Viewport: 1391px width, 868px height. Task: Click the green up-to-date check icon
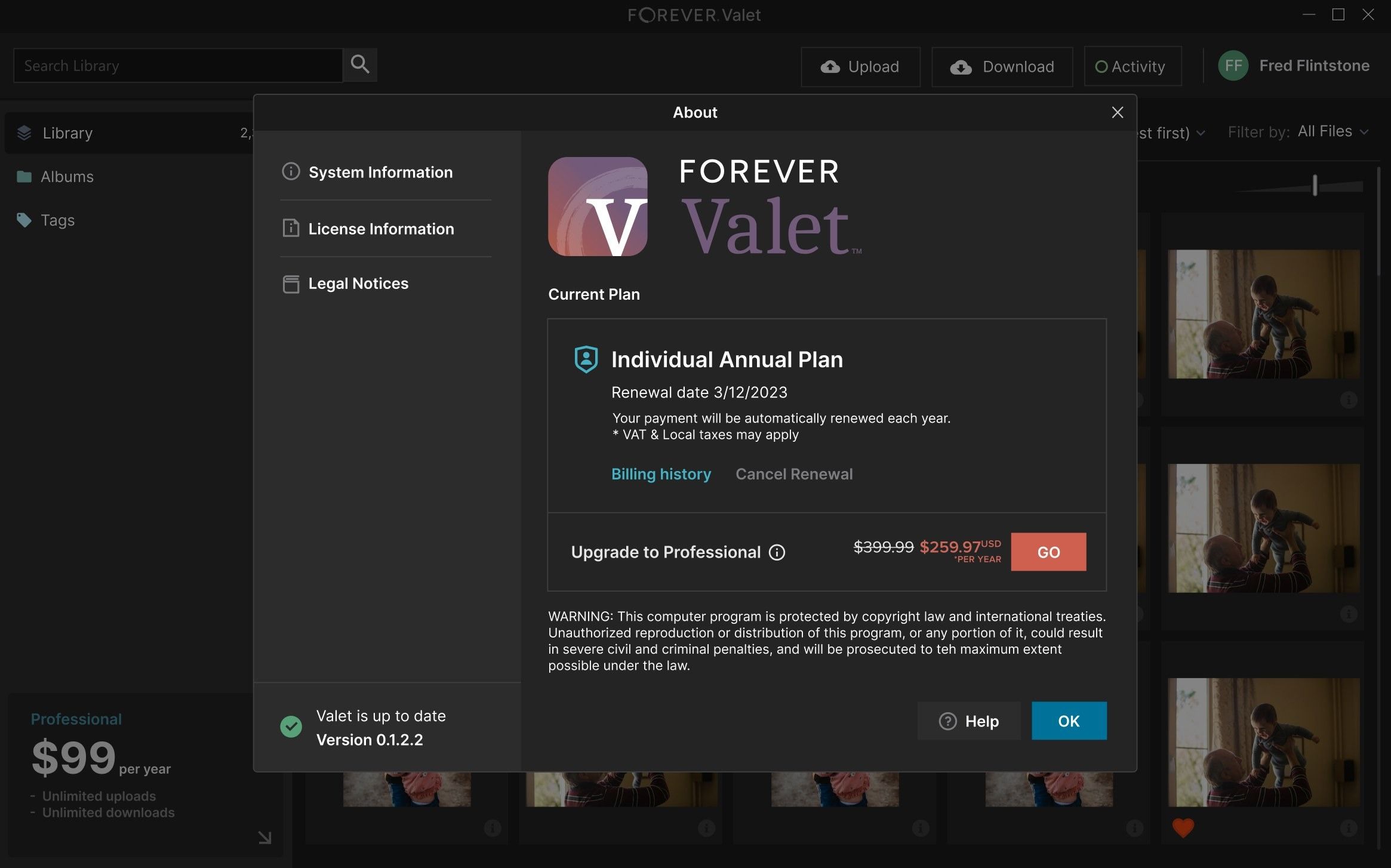291,727
